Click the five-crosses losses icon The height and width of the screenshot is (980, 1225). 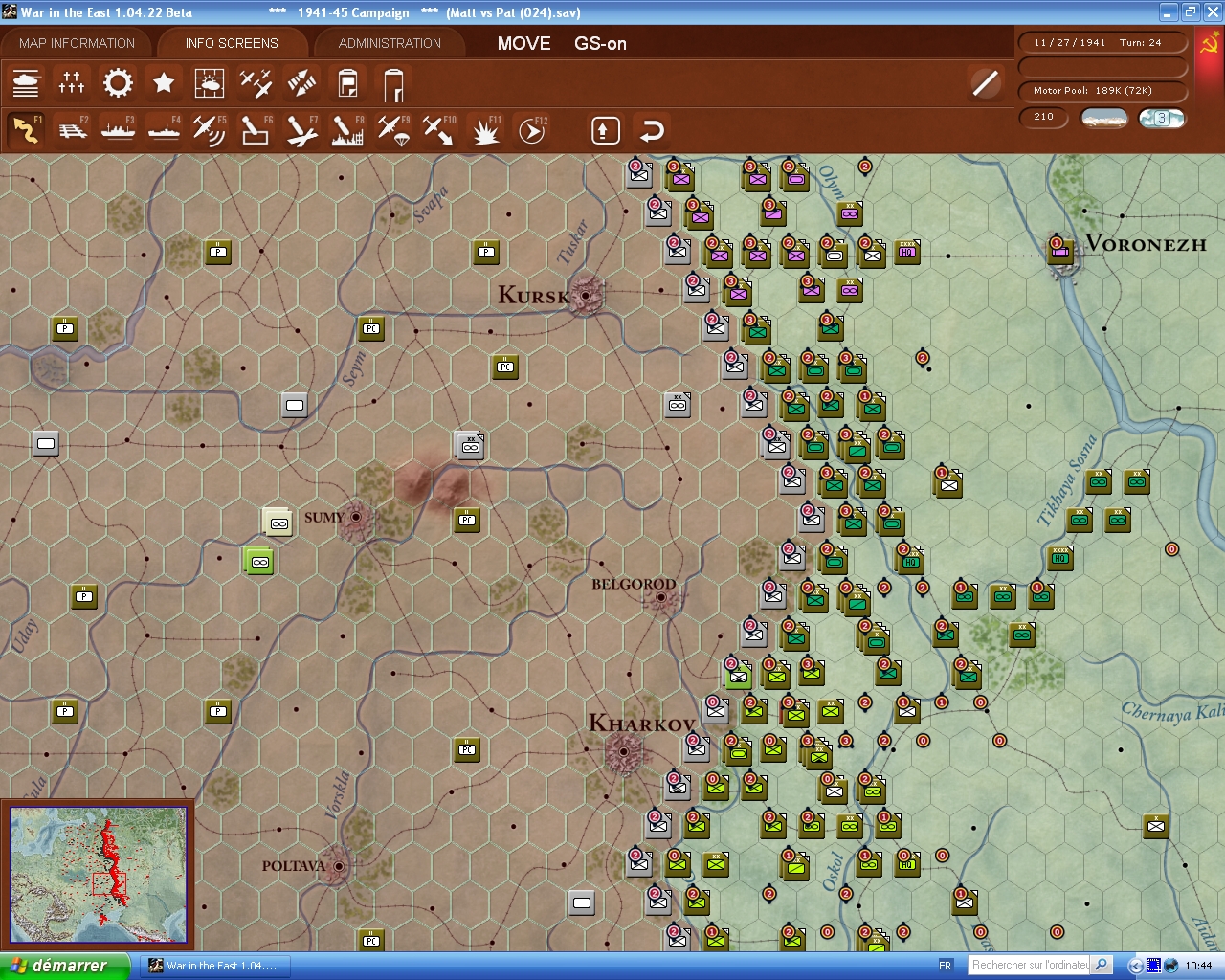pos(72,83)
